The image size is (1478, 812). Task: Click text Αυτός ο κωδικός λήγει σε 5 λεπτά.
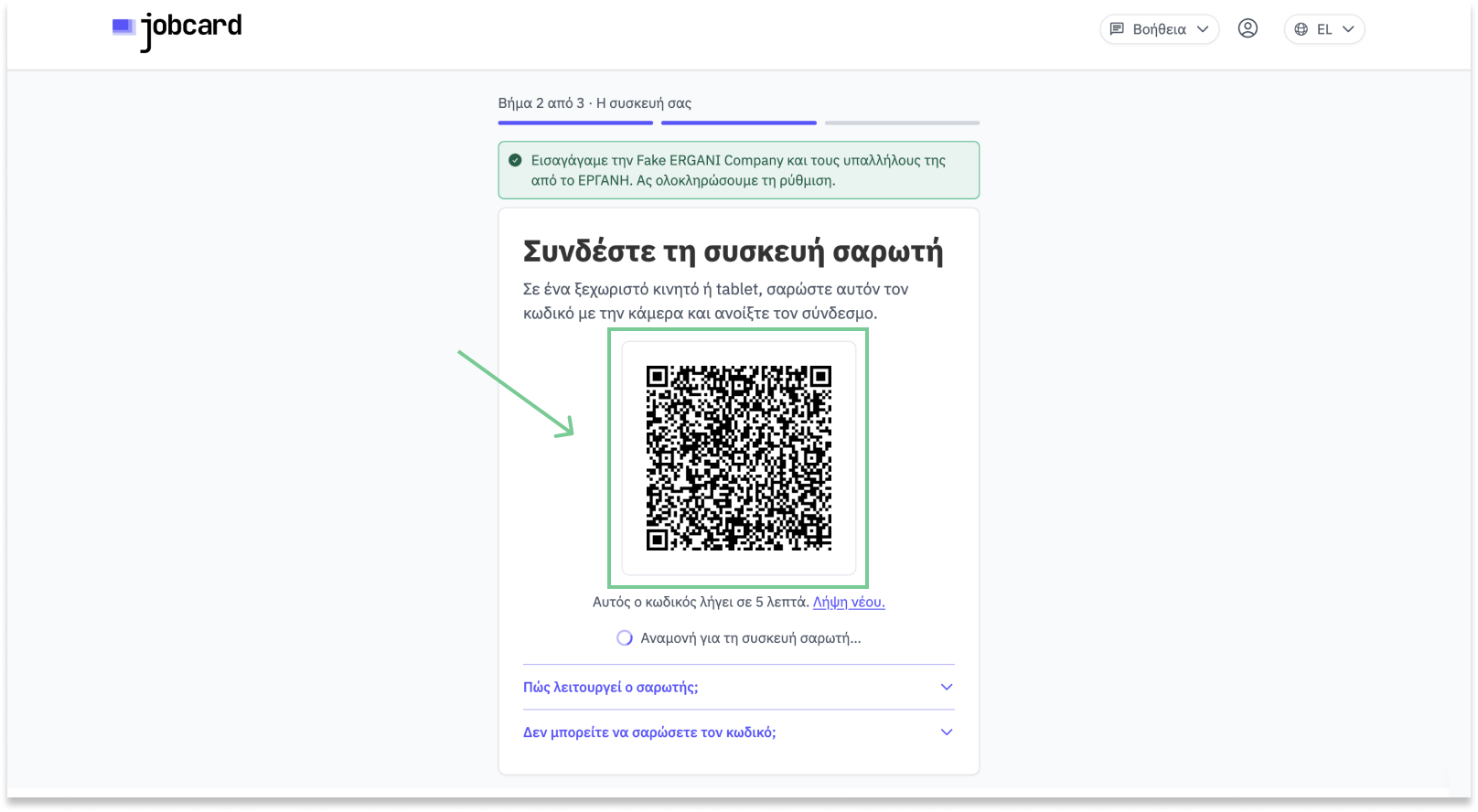(701, 602)
